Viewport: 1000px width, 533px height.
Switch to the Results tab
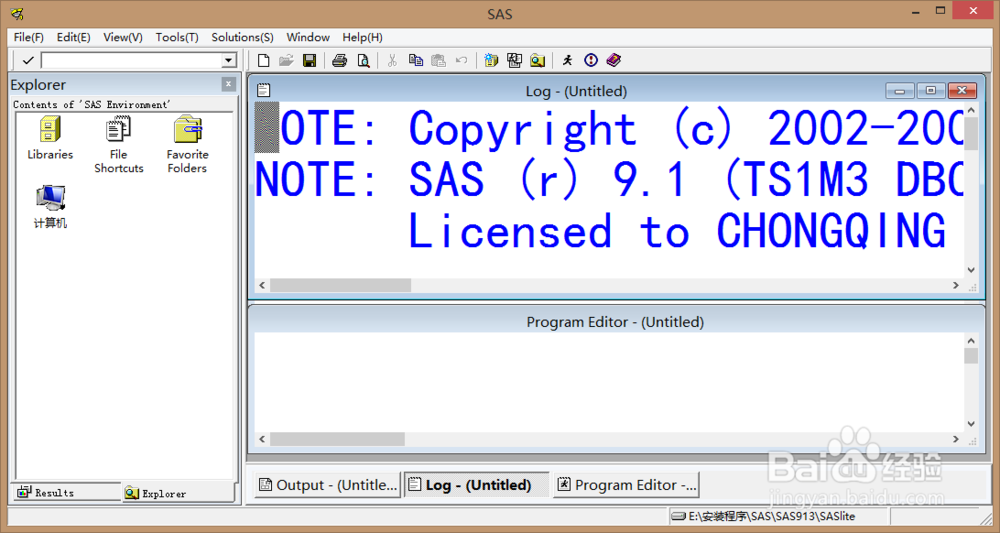point(66,492)
